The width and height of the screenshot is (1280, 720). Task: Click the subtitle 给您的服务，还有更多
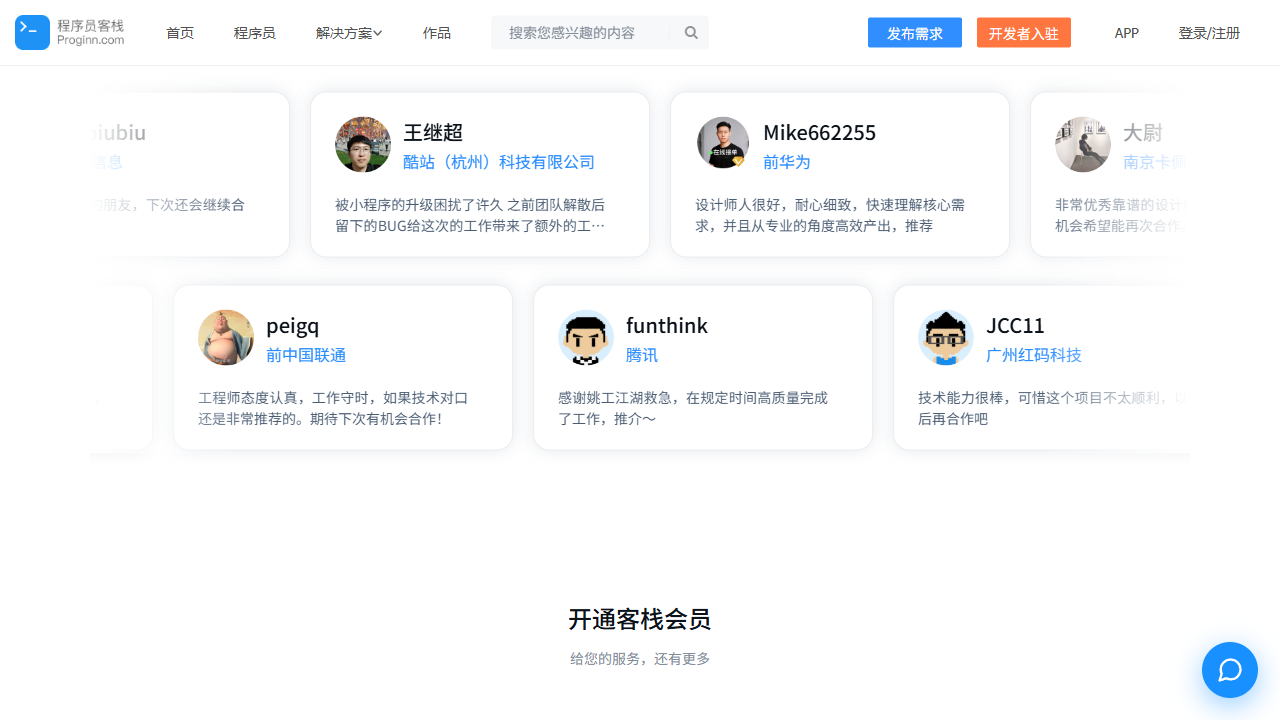640,659
